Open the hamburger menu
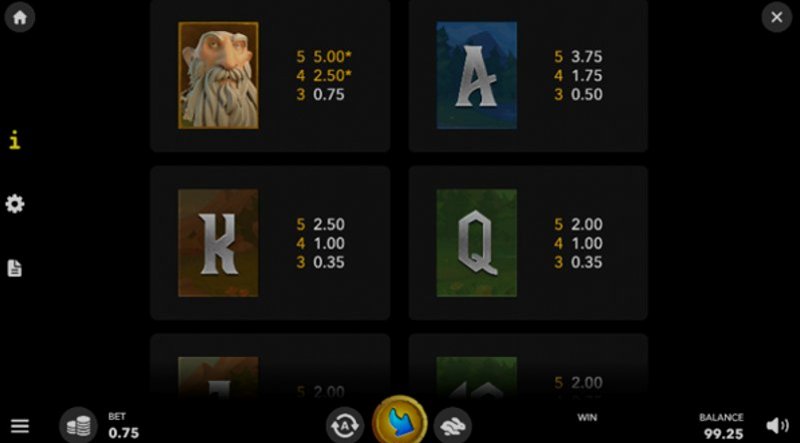The width and height of the screenshot is (800, 443). [19, 426]
